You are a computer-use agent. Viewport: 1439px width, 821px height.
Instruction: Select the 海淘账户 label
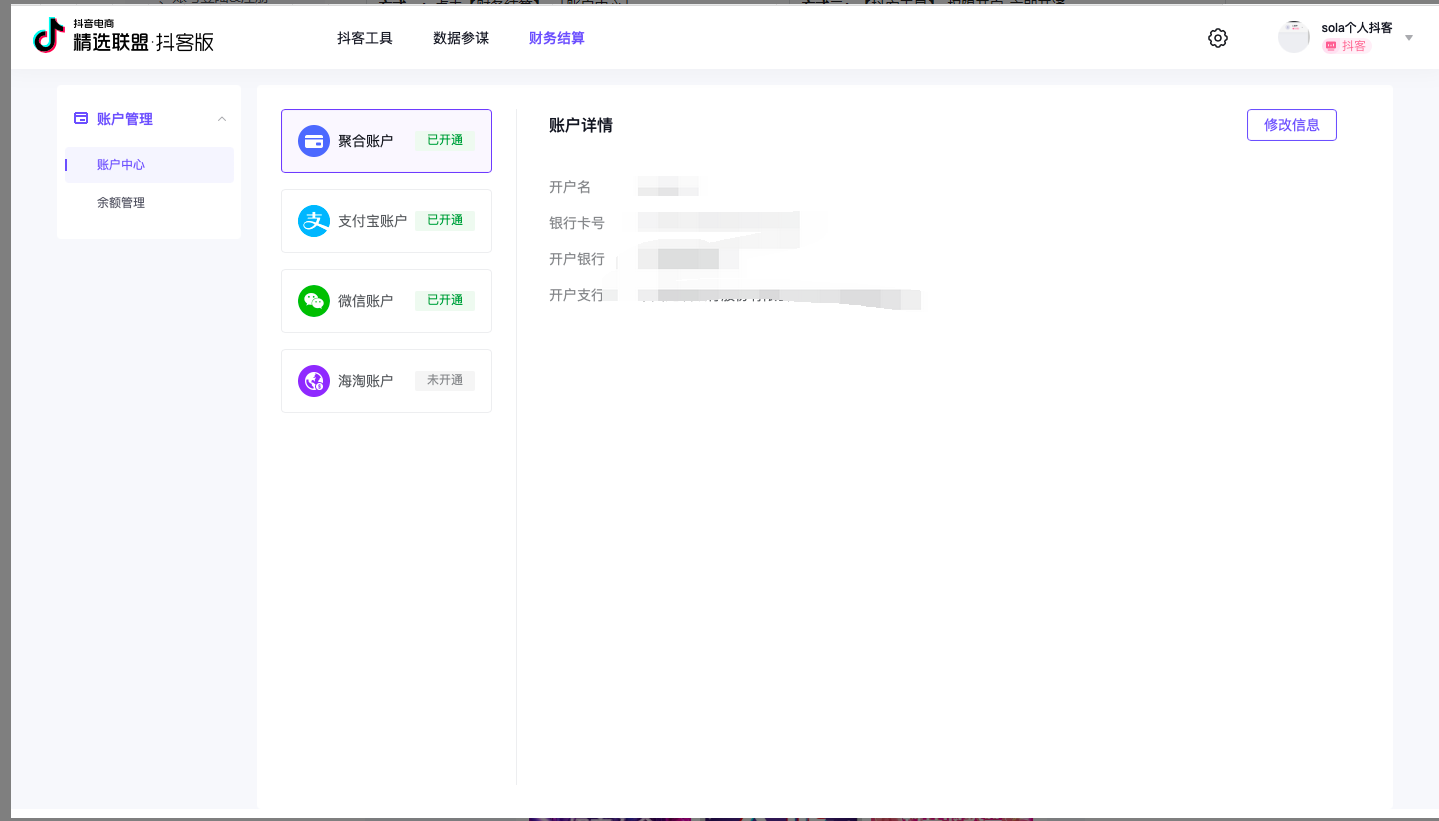(x=365, y=381)
